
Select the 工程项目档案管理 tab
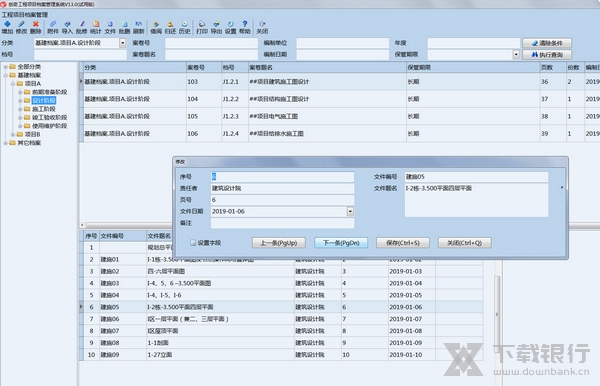[x=25, y=15]
